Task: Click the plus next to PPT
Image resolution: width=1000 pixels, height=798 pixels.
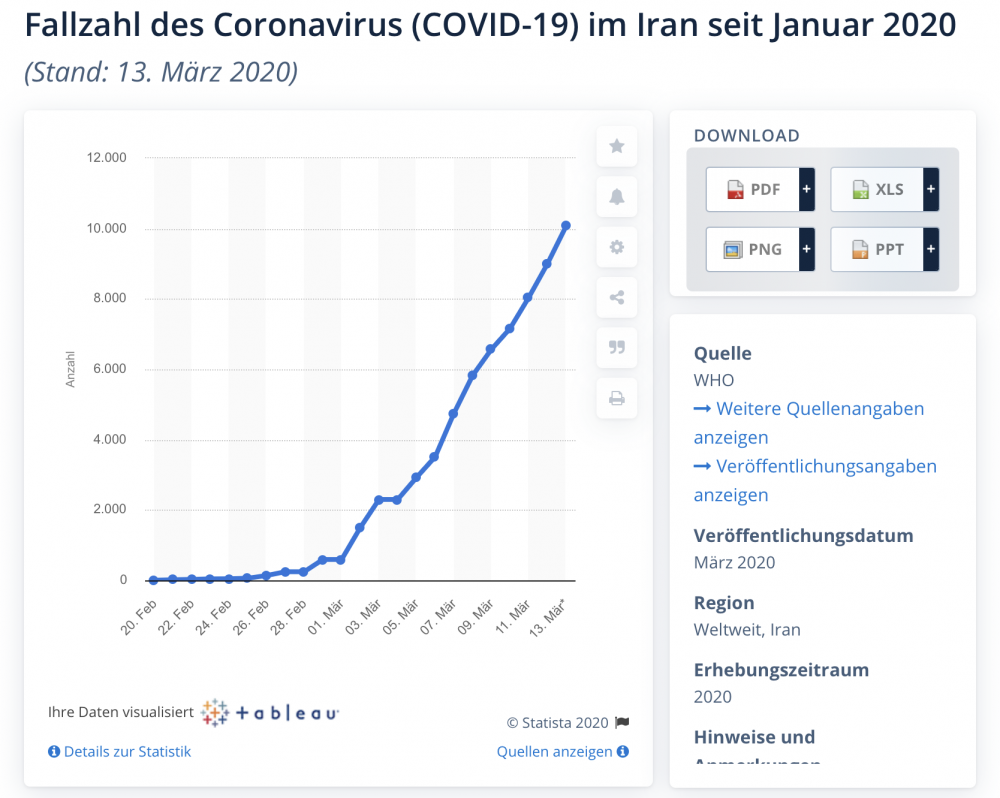Action: pyautogui.click(x=931, y=249)
